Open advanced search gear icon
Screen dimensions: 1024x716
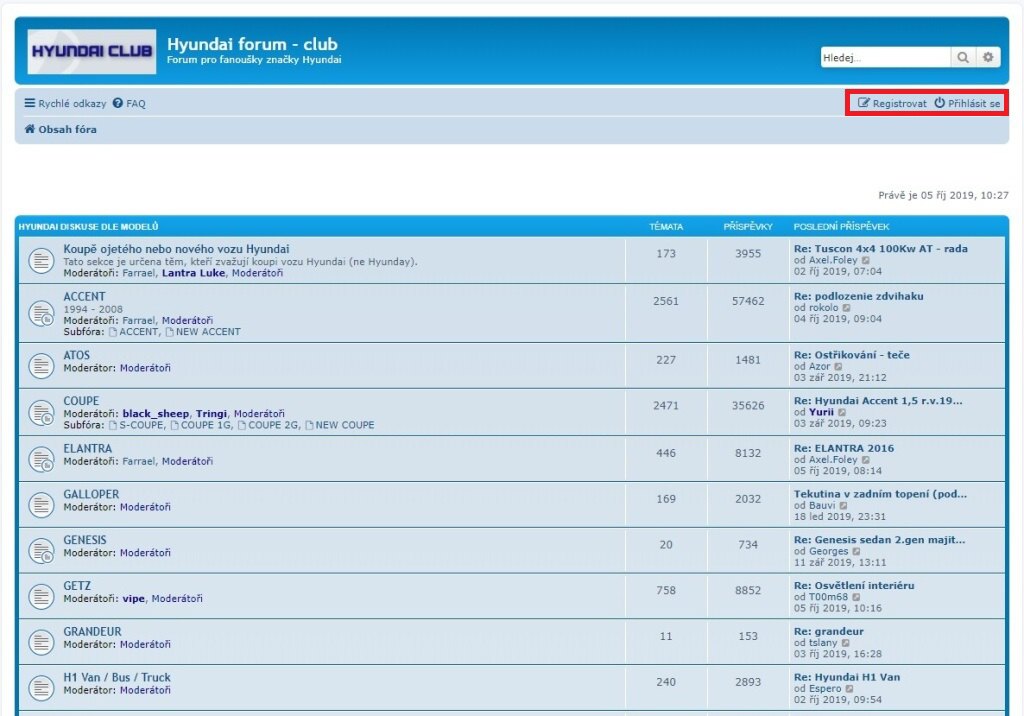coord(988,57)
